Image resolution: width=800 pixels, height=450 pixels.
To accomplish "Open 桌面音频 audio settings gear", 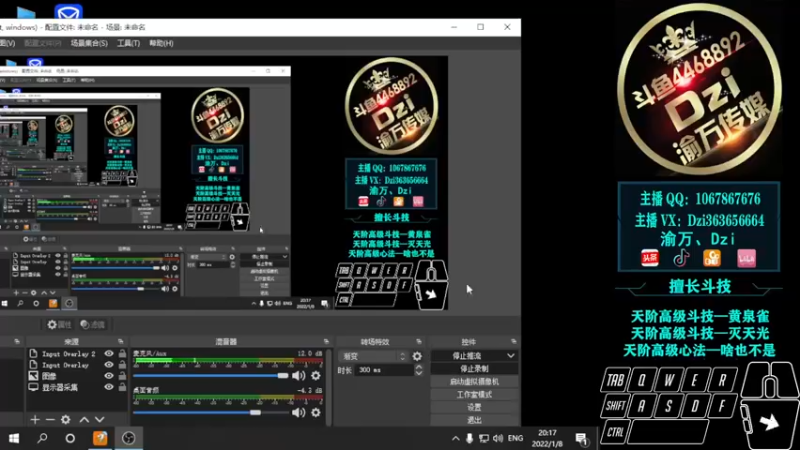I will [x=316, y=412].
